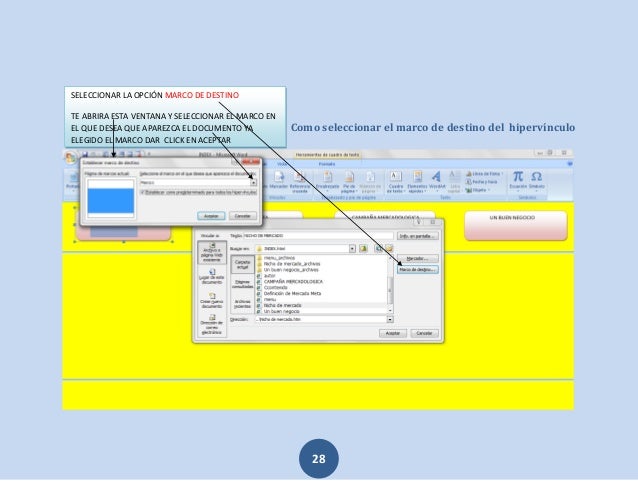Switch to Vista ribbon tab
The height and width of the screenshot is (493, 638).
tap(282, 164)
